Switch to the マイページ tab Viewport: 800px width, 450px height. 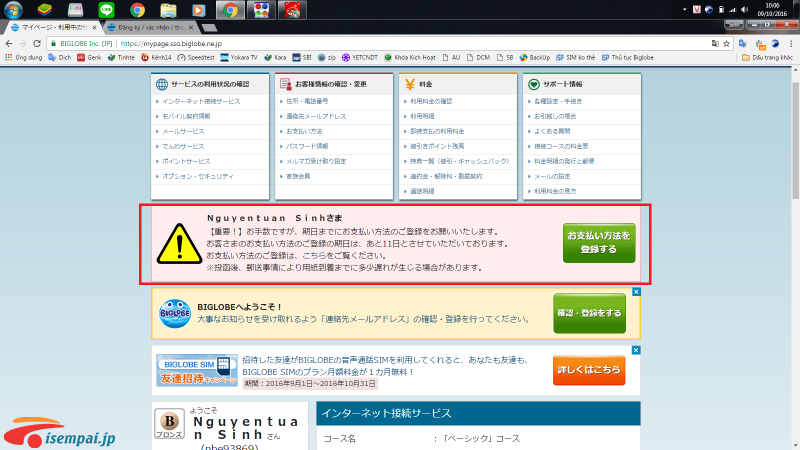pyautogui.click(x=53, y=27)
